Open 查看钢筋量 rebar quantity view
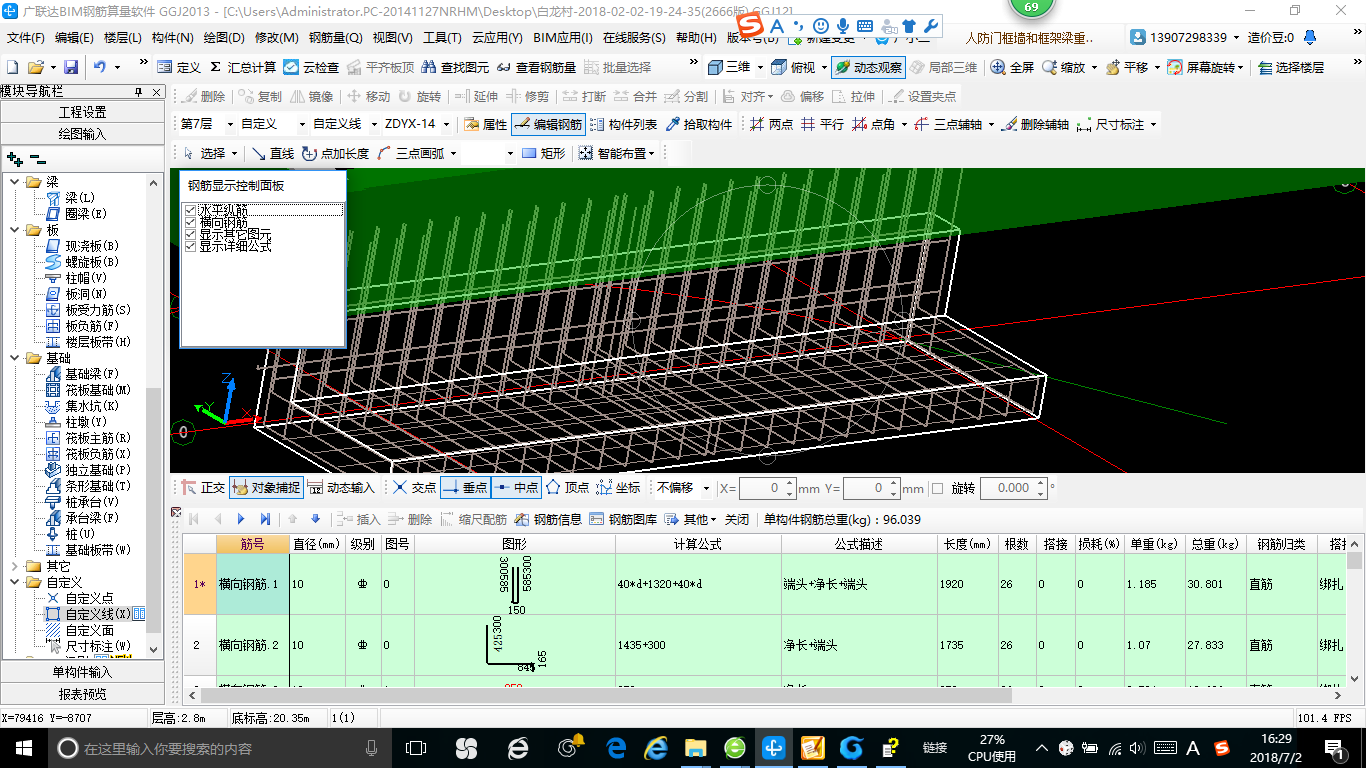The height and width of the screenshot is (768, 1366). pyautogui.click(x=536, y=67)
